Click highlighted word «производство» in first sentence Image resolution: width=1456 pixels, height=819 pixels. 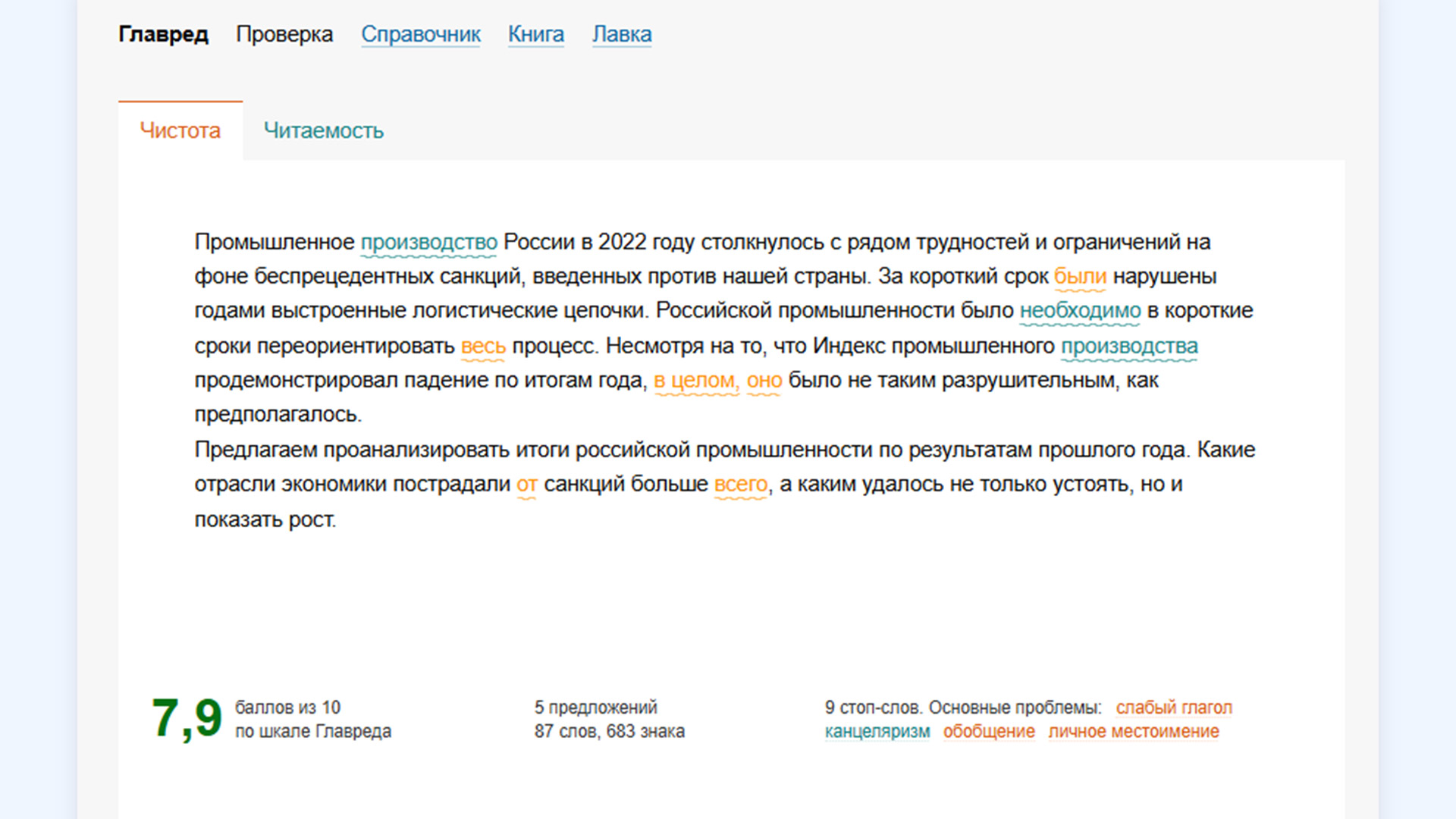click(428, 243)
